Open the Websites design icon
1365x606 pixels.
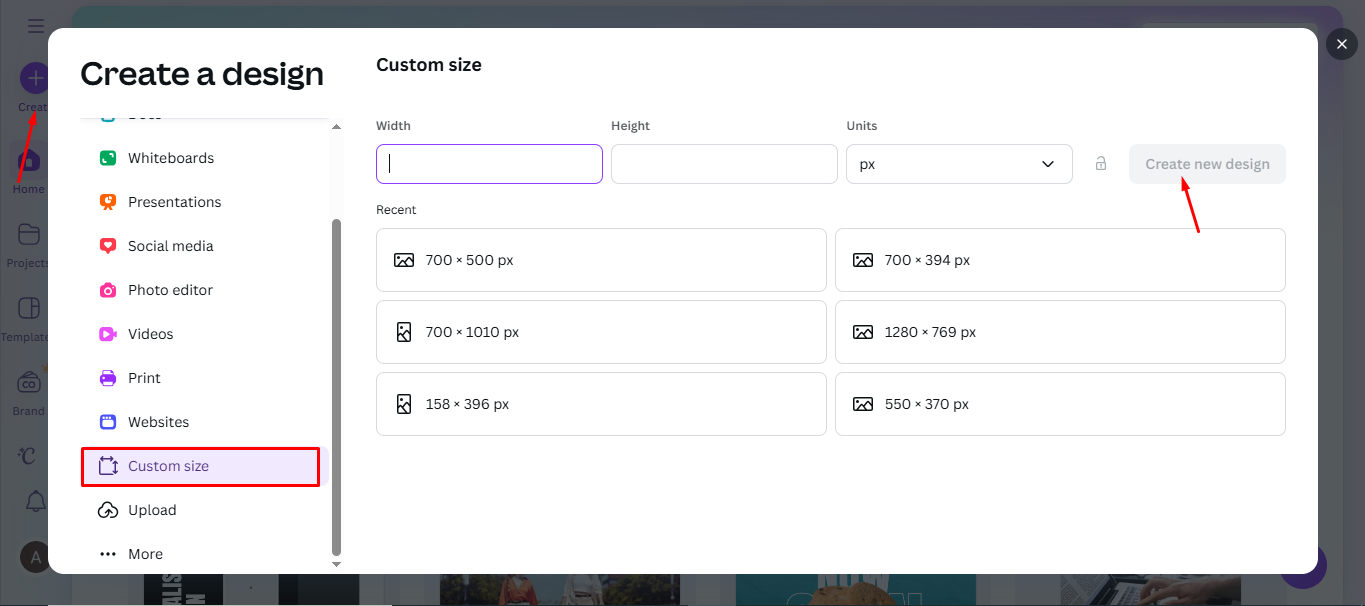106,421
